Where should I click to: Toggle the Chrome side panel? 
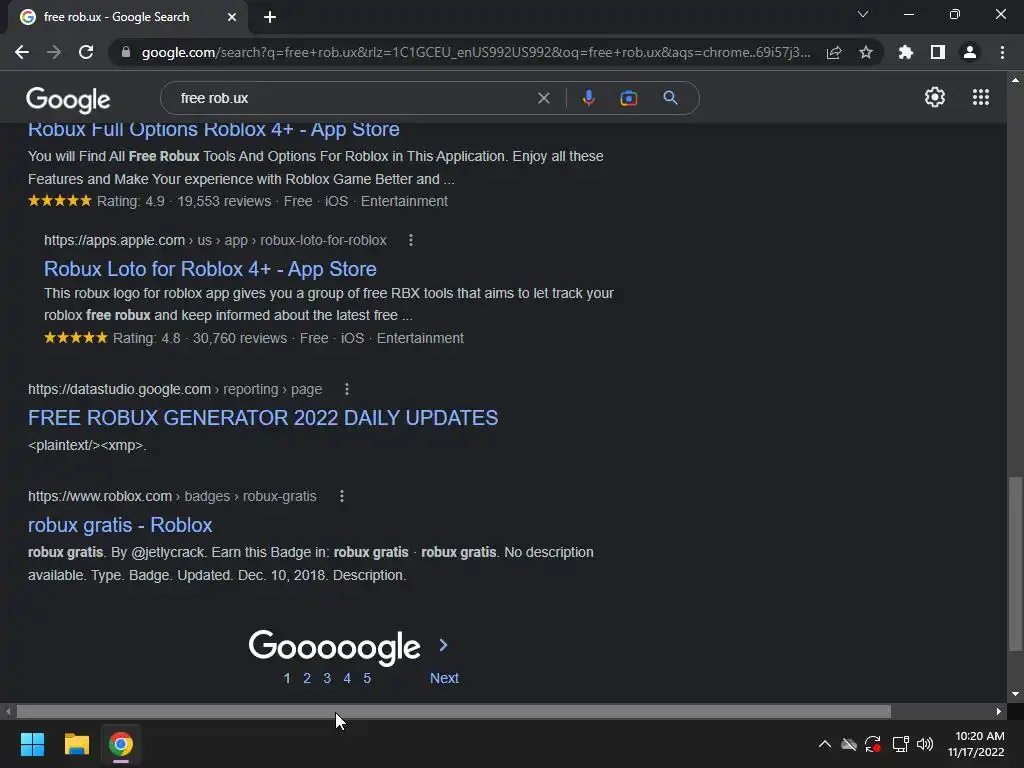point(938,52)
